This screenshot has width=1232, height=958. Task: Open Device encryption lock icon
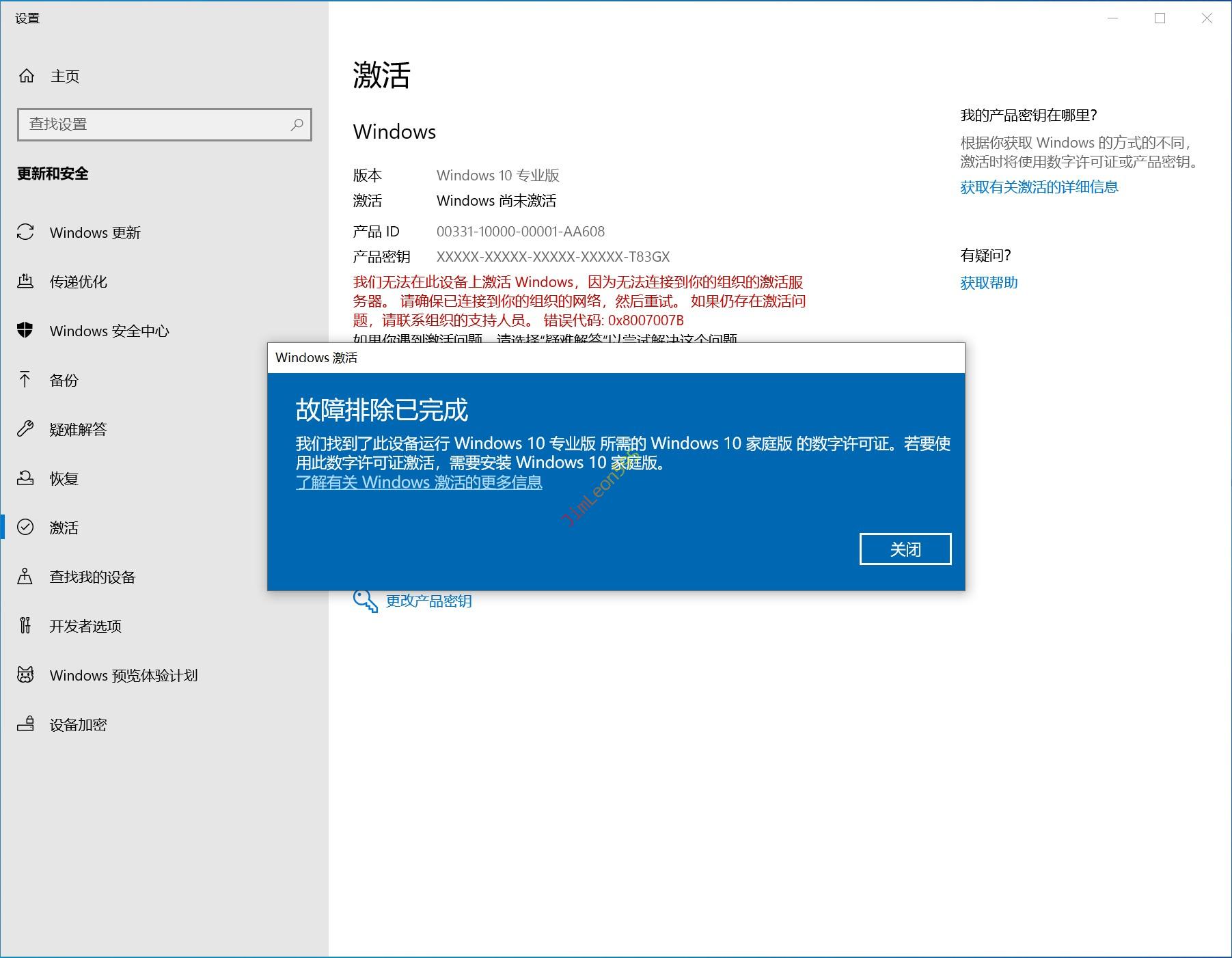[25, 724]
